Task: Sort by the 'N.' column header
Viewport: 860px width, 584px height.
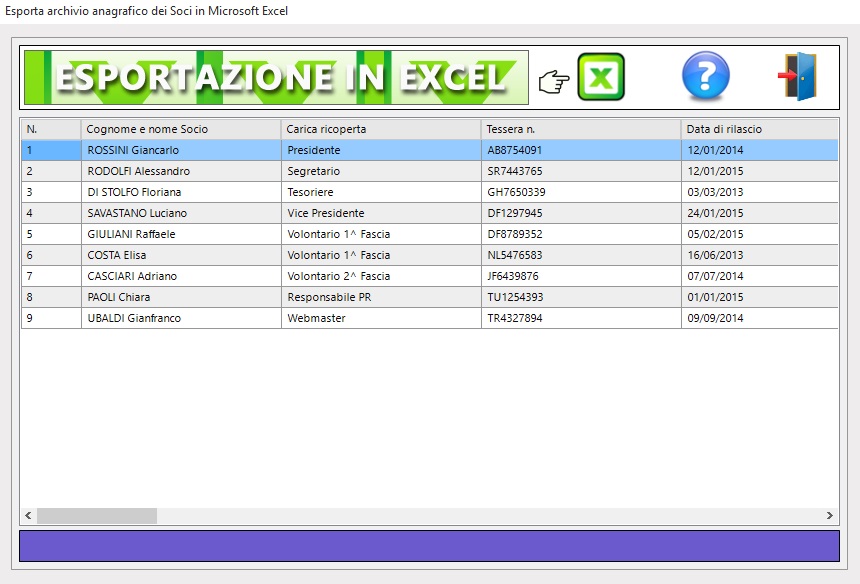Action: [51, 129]
